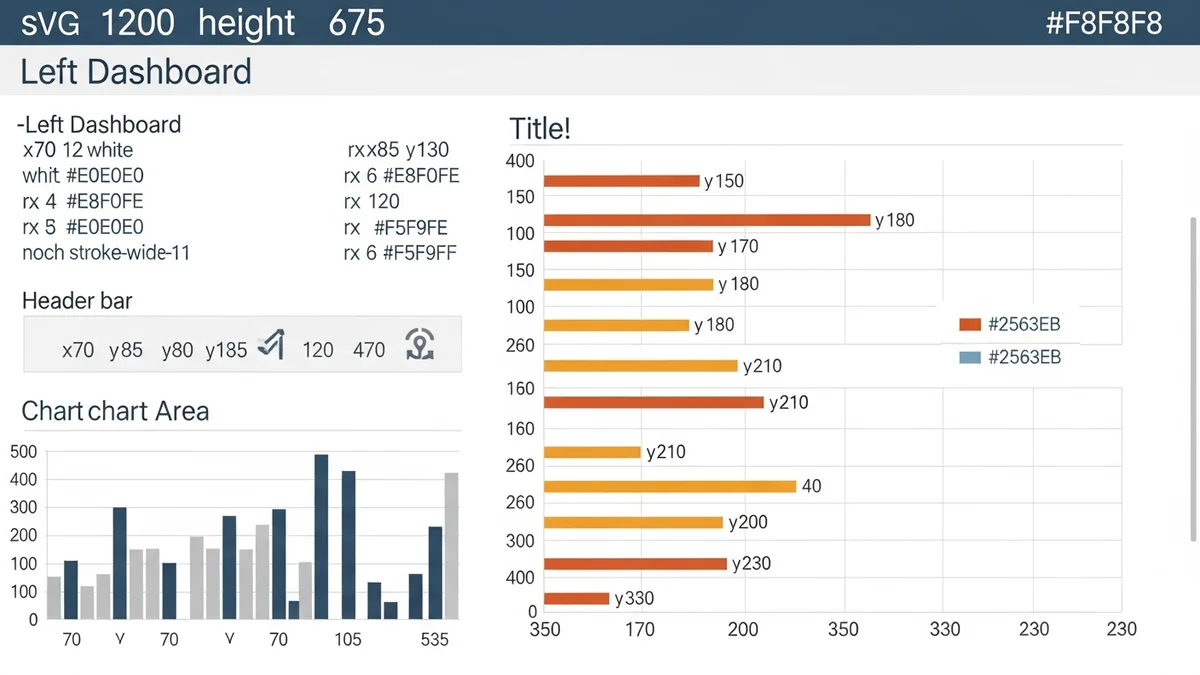Click the Title! heading above bar chart
This screenshot has width=1200, height=675.
tap(540, 129)
